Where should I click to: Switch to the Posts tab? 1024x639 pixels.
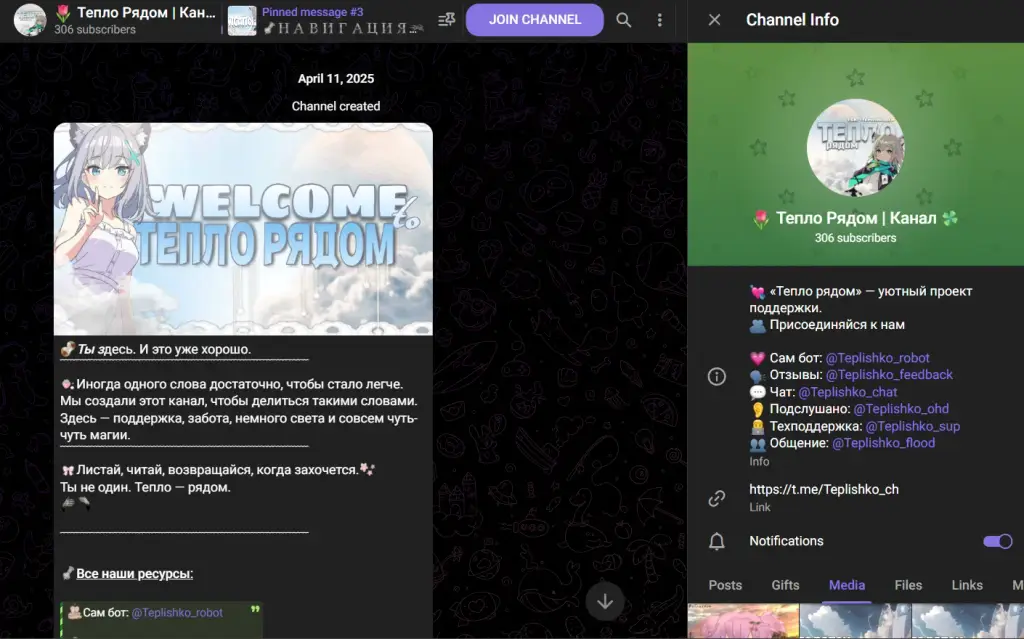click(x=725, y=585)
